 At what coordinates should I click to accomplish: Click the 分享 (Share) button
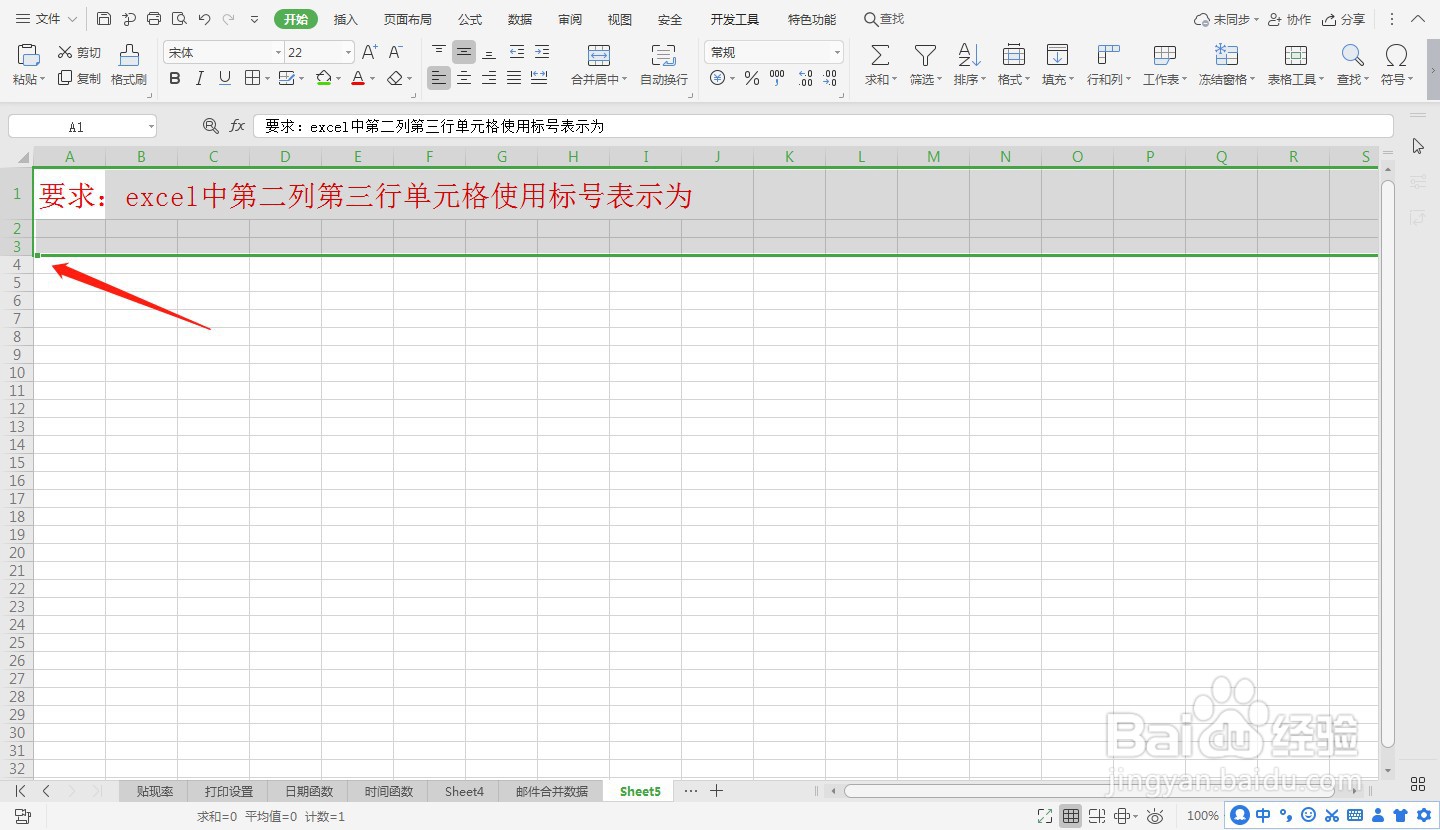pyautogui.click(x=1344, y=19)
